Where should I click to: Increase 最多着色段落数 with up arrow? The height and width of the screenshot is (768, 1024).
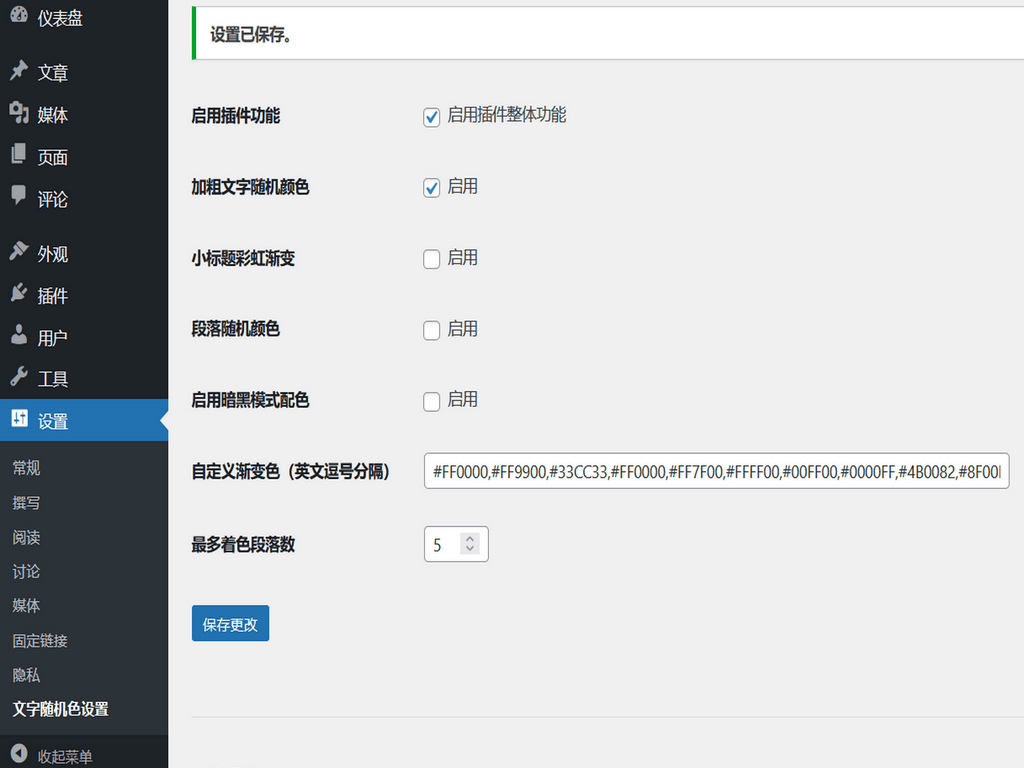click(x=470, y=539)
